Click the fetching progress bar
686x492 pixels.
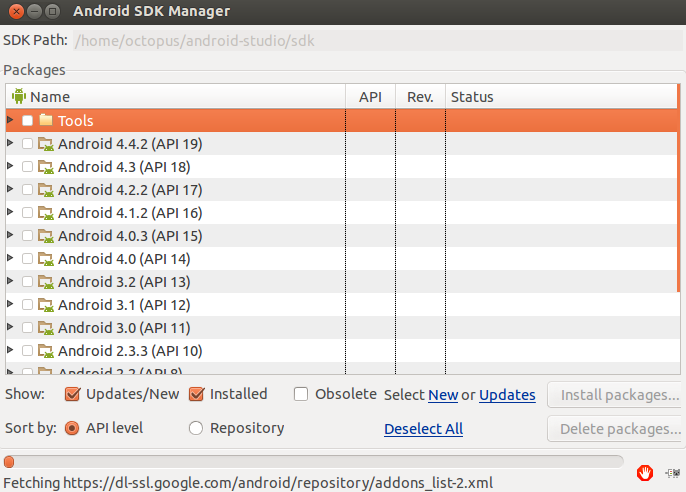[x=313, y=462]
